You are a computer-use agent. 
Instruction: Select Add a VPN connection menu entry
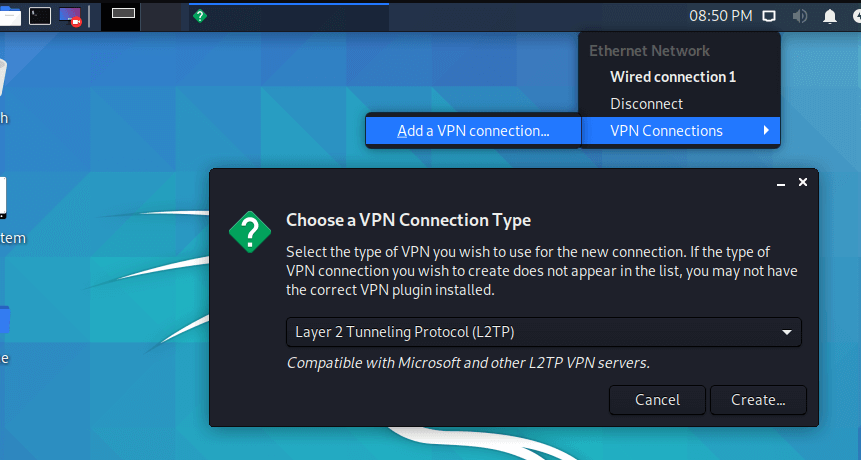[x=473, y=131]
